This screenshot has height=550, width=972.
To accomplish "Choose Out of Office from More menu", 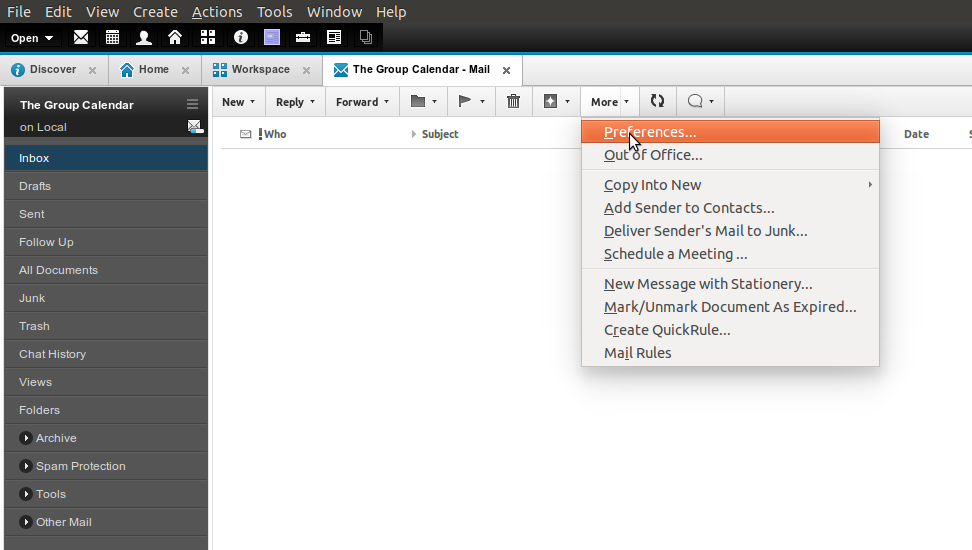I will click(x=653, y=155).
